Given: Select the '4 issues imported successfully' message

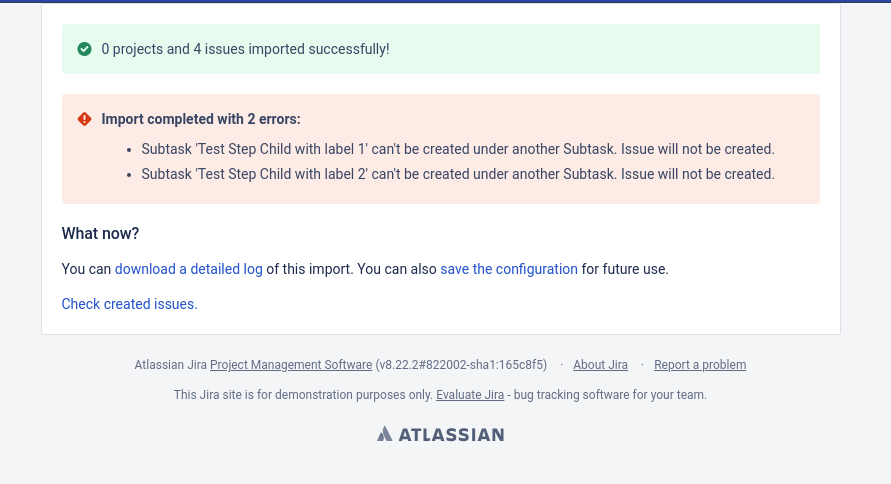Looking at the screenshot, I should point(245,49).
